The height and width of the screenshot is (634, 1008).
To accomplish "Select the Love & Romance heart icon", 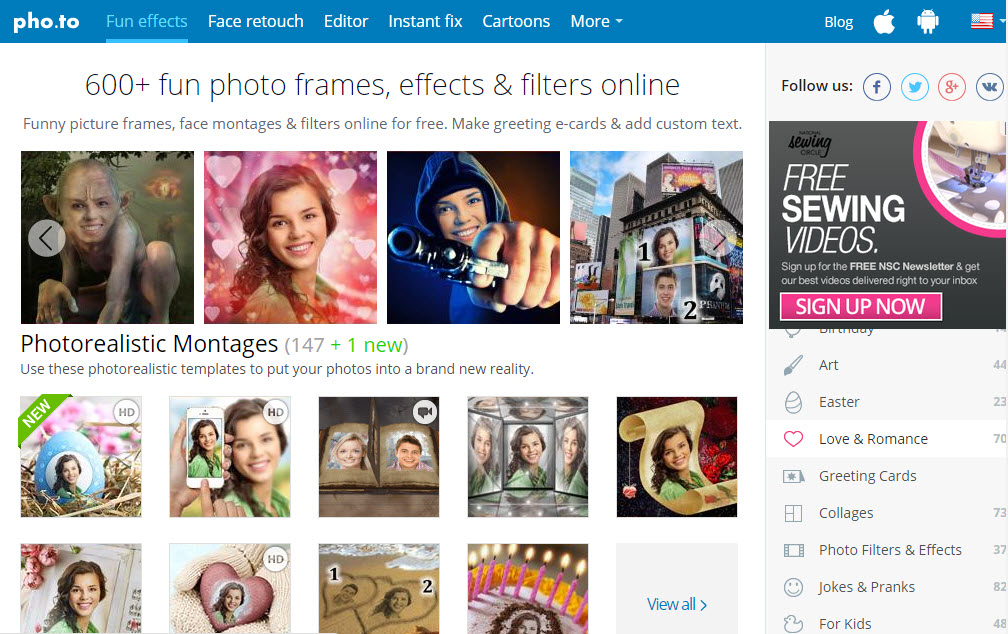I will tap(793, 439).
